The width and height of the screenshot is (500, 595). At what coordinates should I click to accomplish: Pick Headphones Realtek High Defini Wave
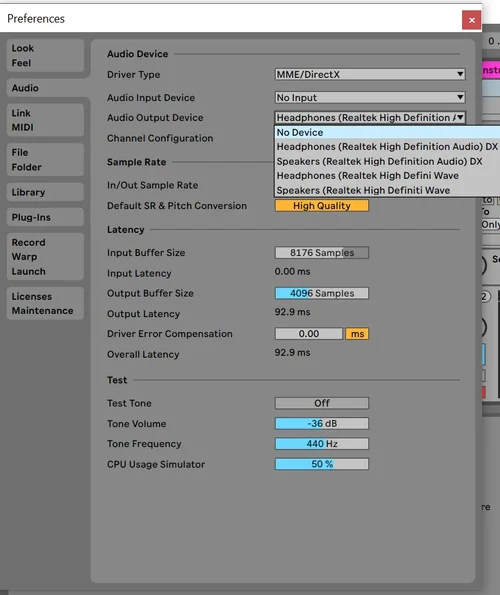pyautogui.click(x=387, y=176)
